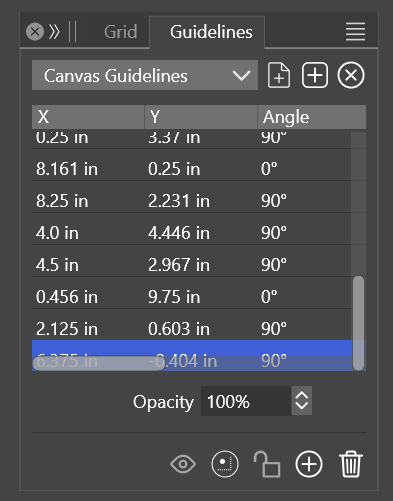This screenshot has width=393, height=501.
Task: Collapse panel using the double chevron icon
Action: click(x=54, y=32)
